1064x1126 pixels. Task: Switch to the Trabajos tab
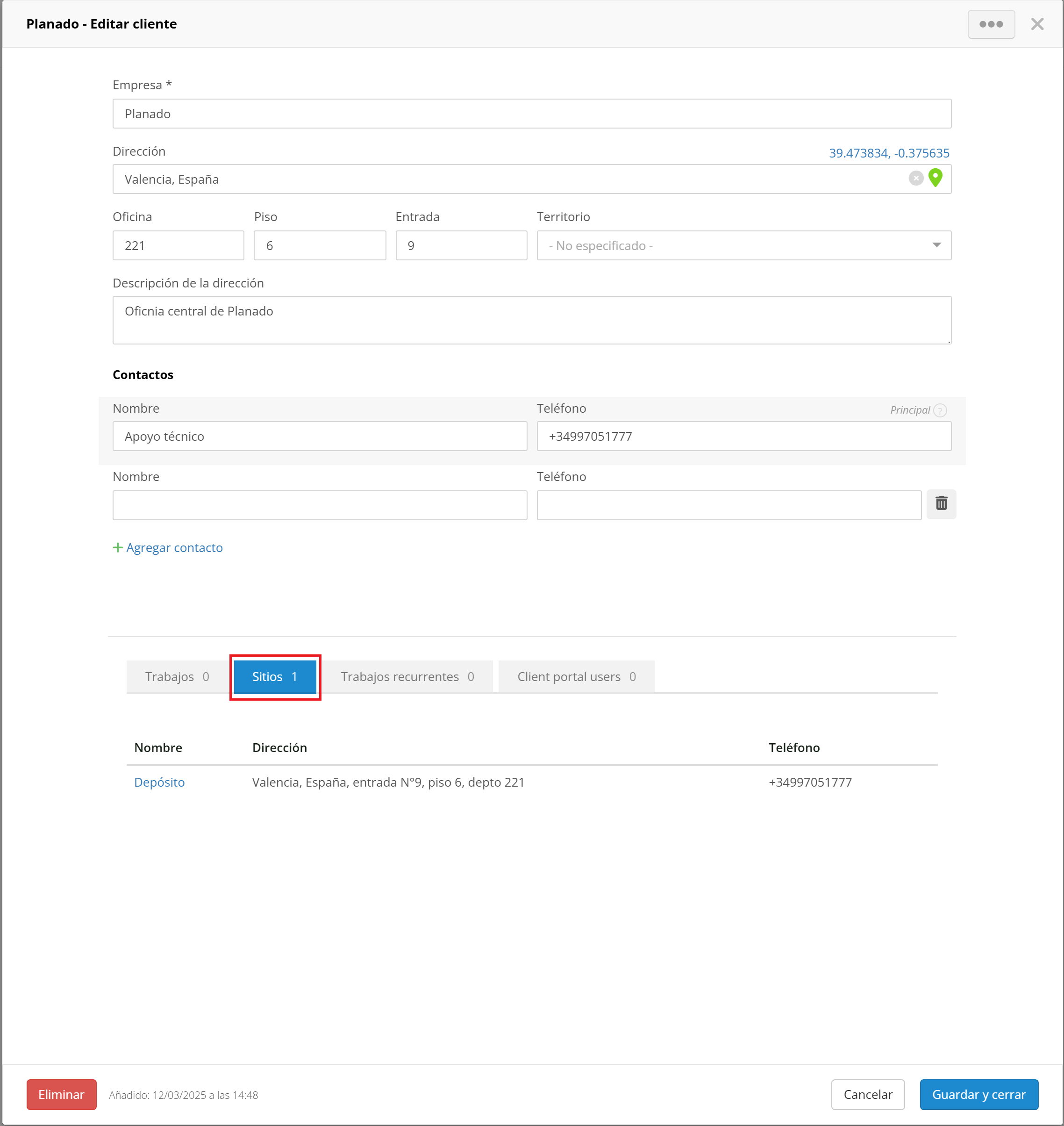click(177, 677)
